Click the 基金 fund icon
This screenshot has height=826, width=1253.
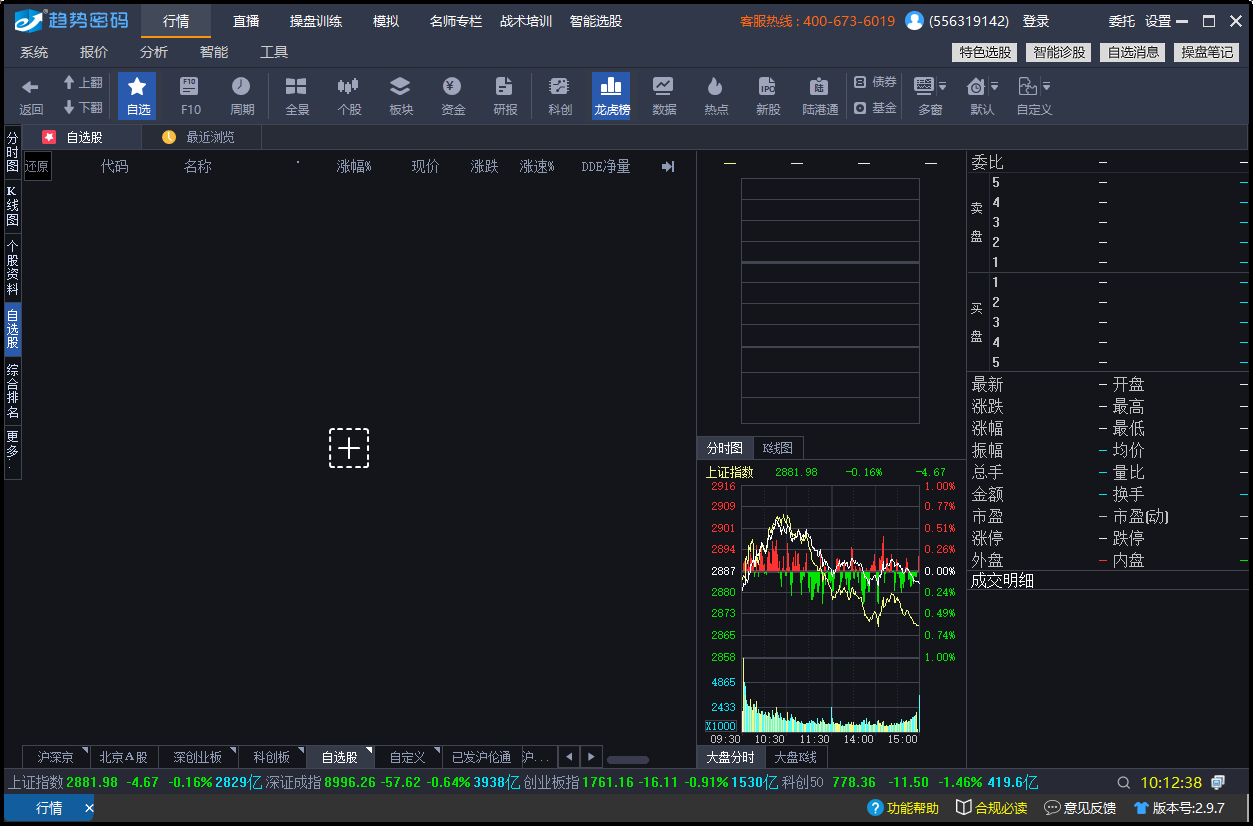coord(860,108)
